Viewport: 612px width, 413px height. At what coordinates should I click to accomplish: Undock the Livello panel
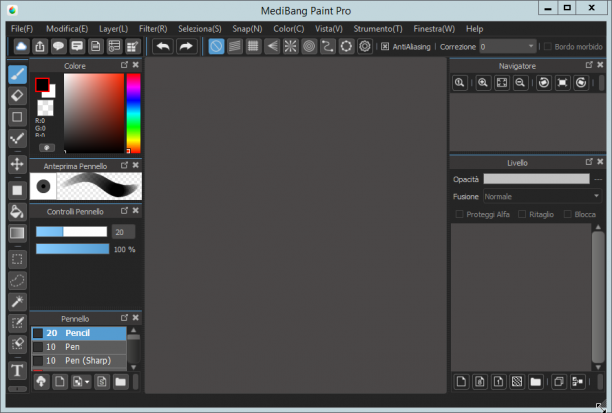pos(589,162)
